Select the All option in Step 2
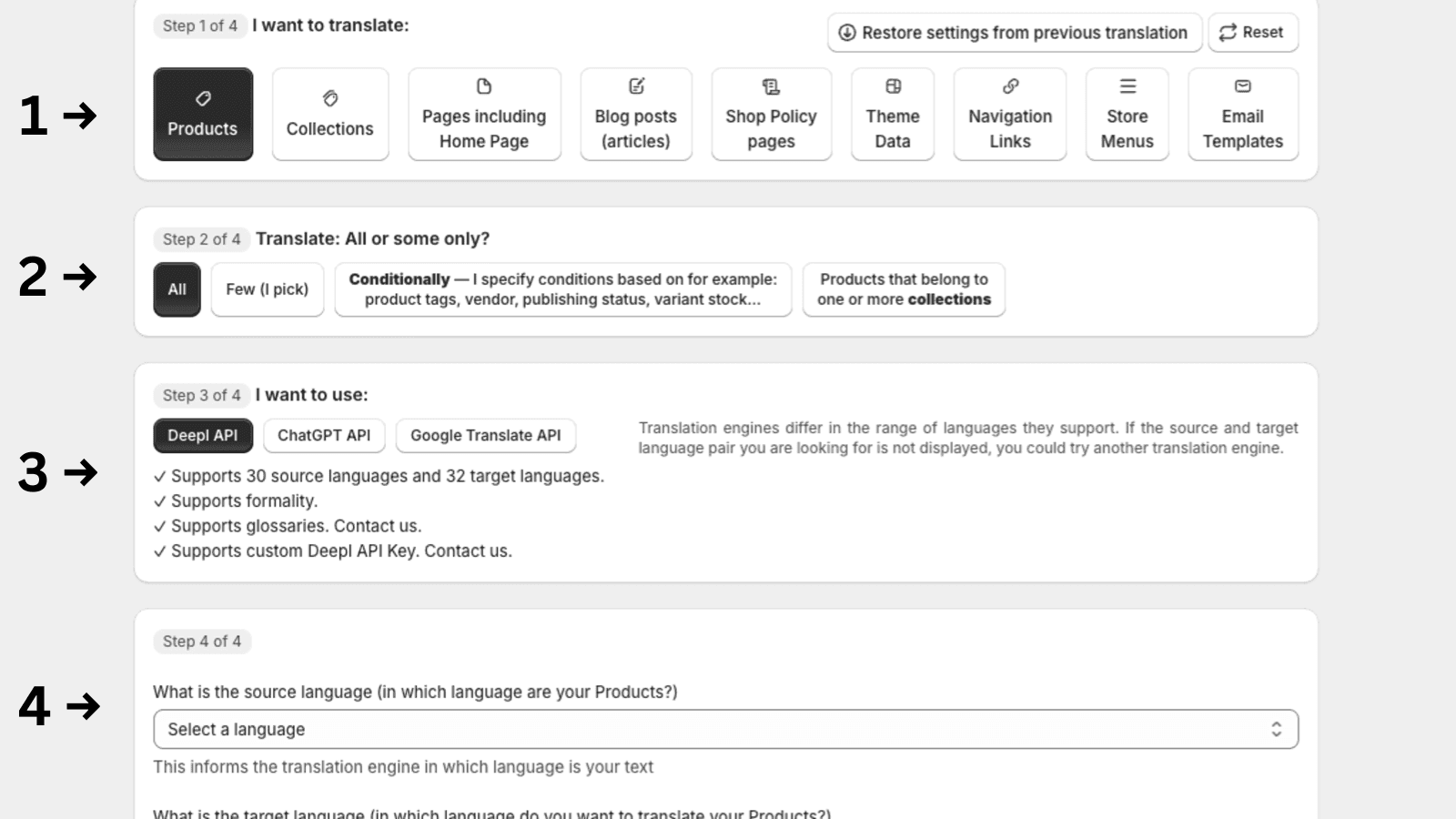 [177, 288]
